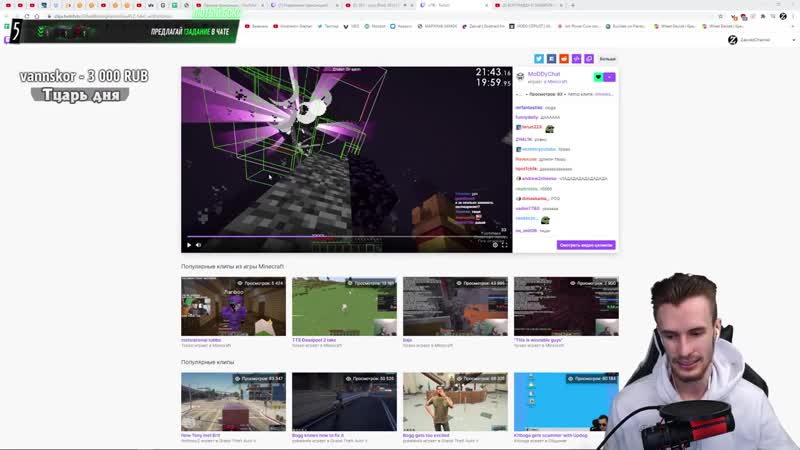Open the clip player settings gear

495,245
